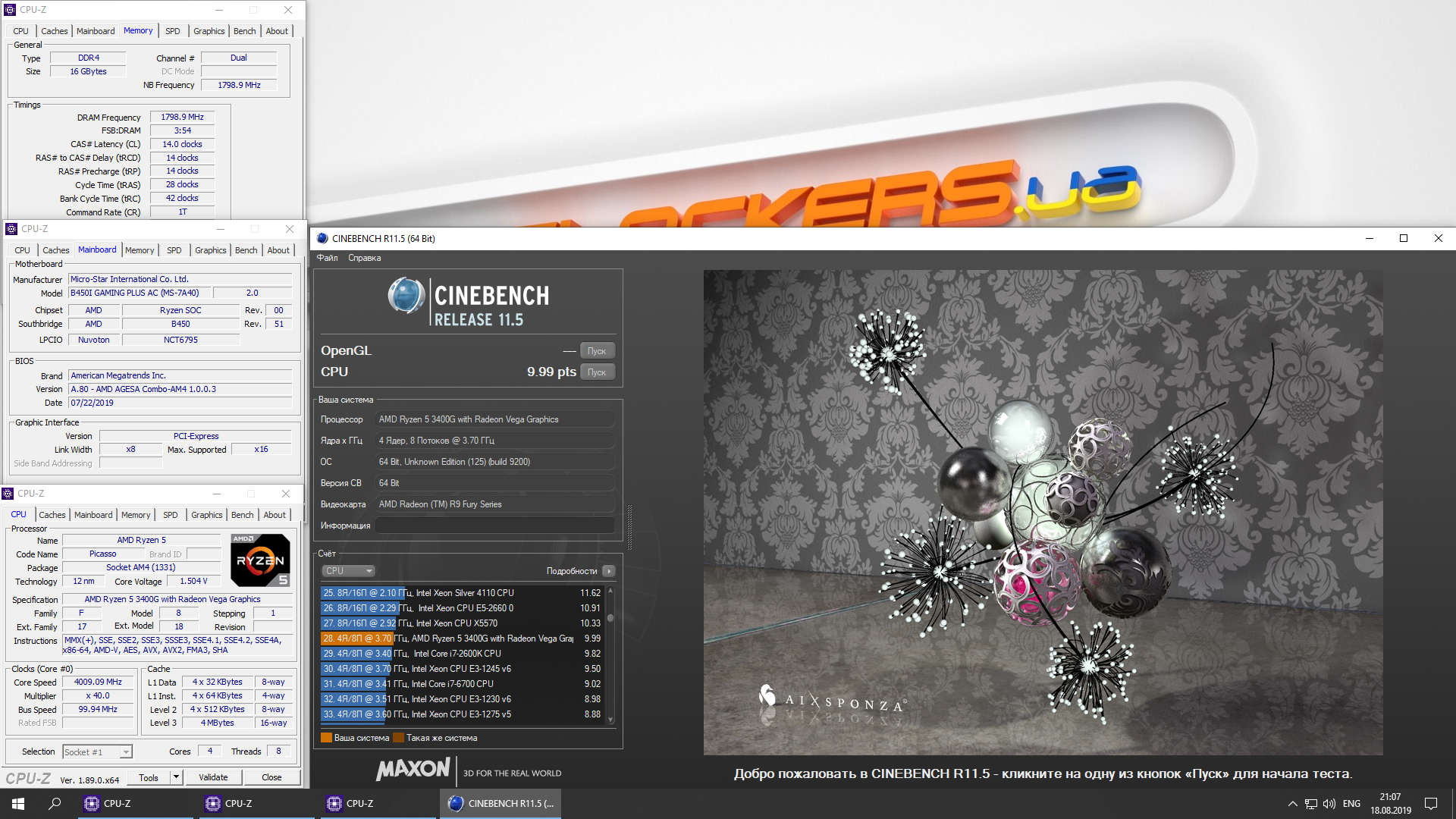Open the CPU ranking type dropdown
This screenshot has width=1456, height=819.
coord(349,571)
